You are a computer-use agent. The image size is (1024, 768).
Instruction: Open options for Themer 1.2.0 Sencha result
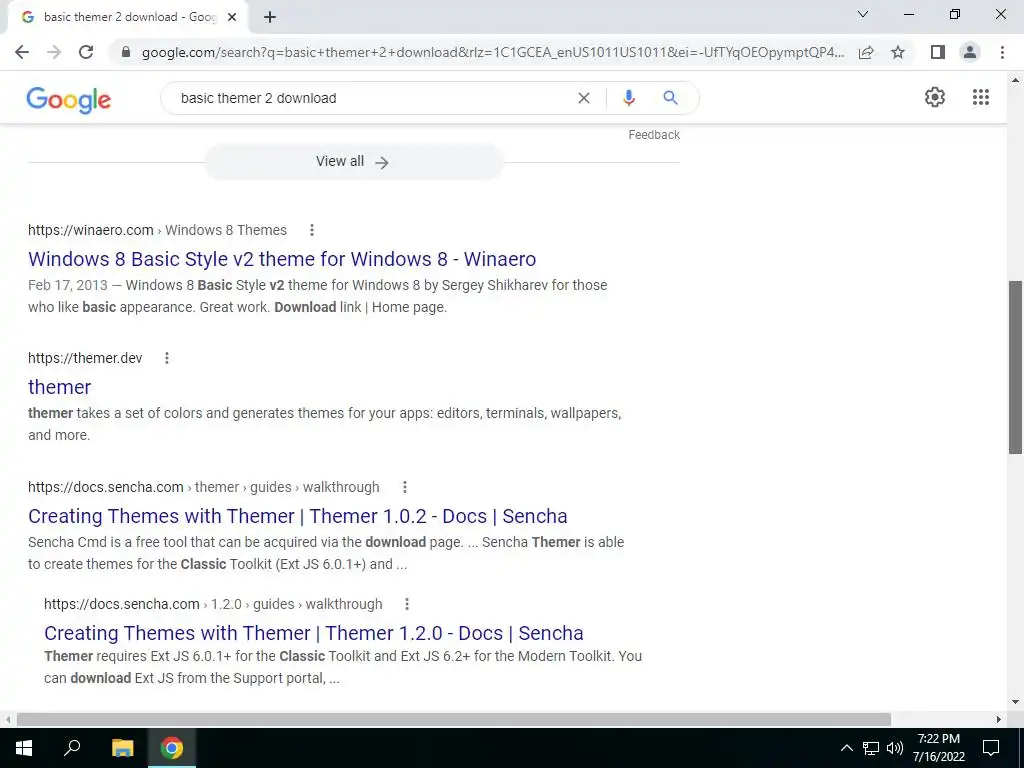[407, 604]
